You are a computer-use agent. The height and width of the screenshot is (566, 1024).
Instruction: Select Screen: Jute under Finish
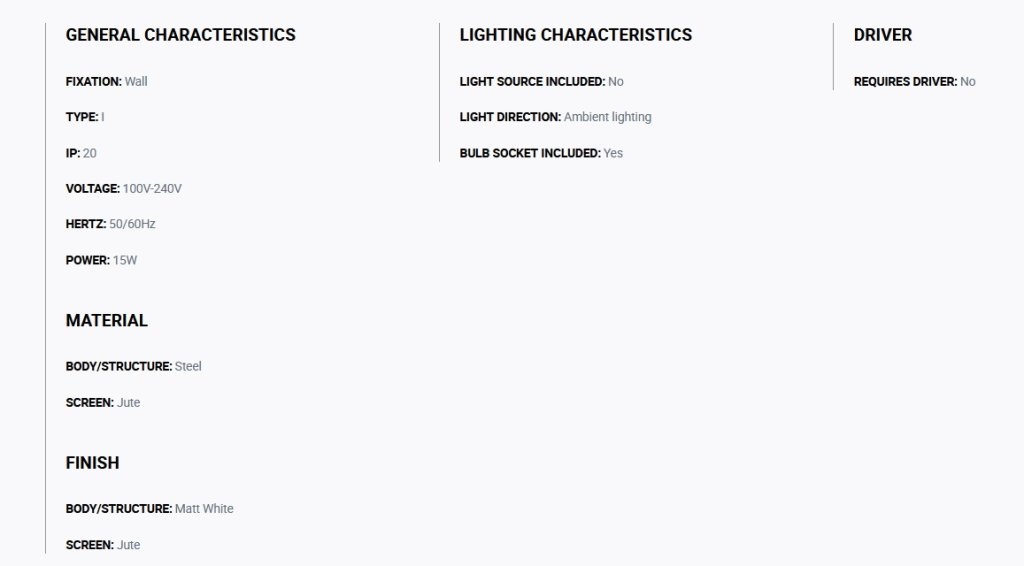coord(103,545)
